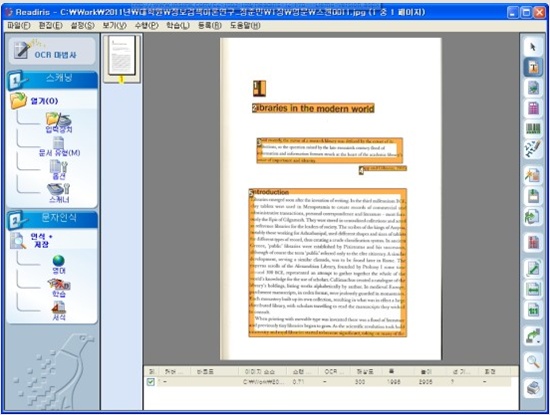Click the 서식 format option
The image size is (550, 415).
59,311
